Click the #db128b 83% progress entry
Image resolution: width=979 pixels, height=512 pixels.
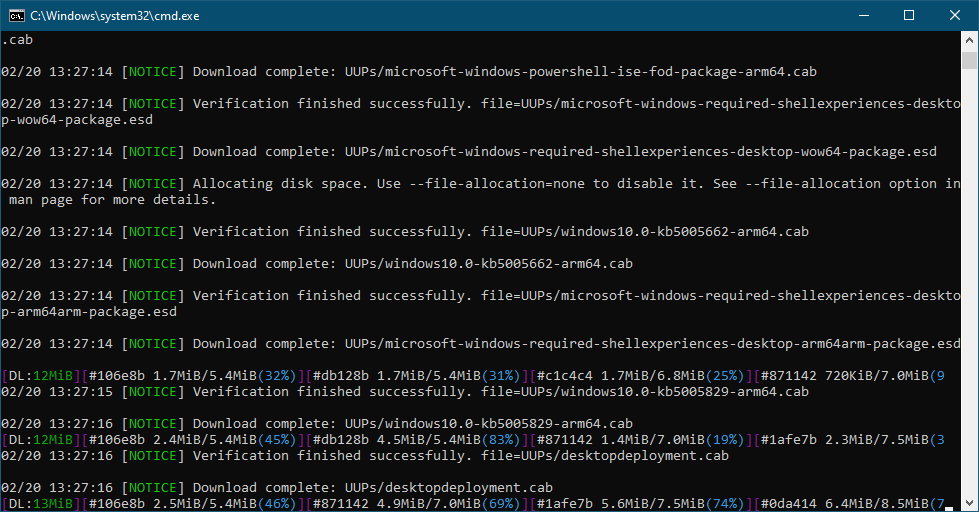tap(416, 440)
